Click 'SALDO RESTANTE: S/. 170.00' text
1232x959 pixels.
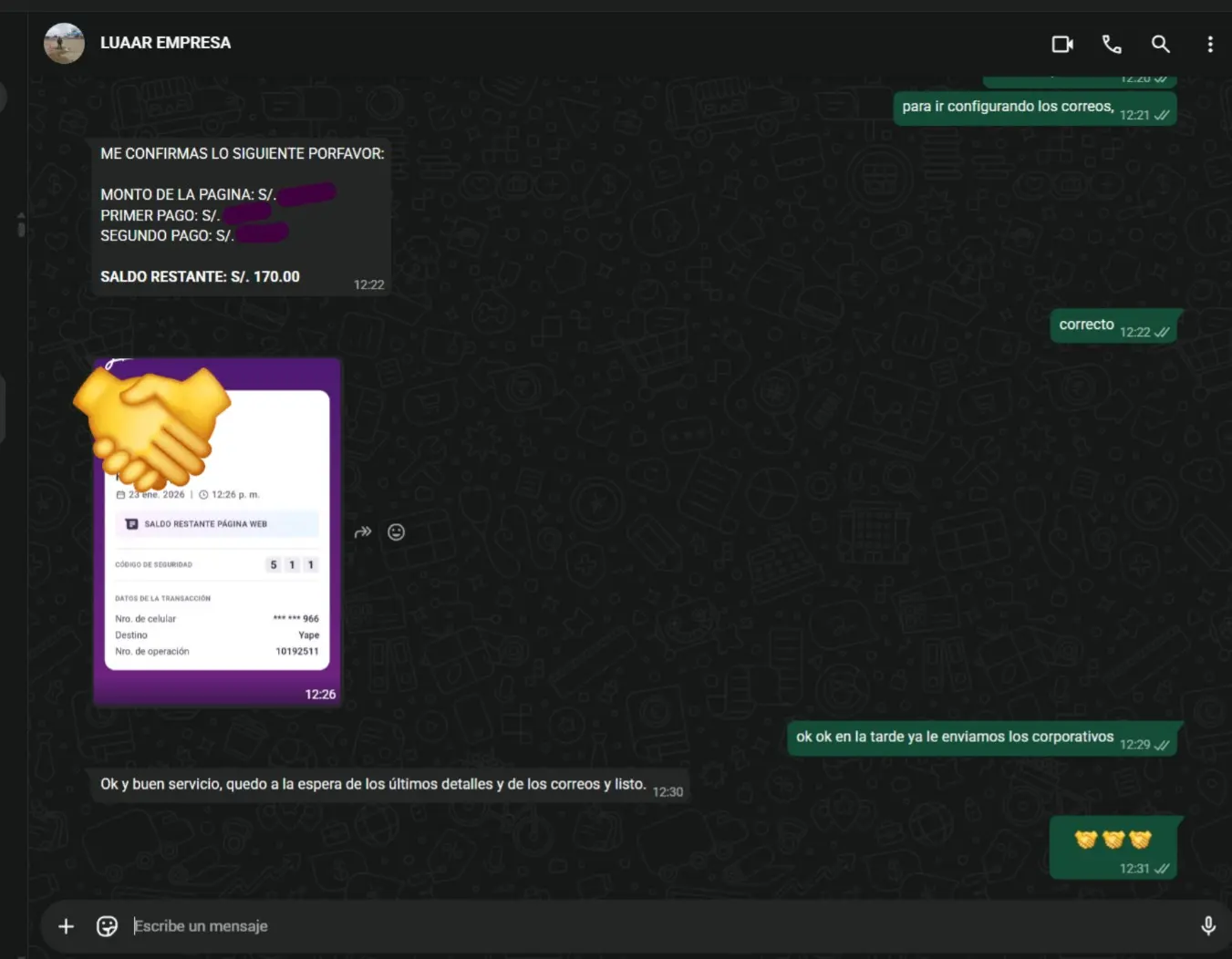point(200,277)
